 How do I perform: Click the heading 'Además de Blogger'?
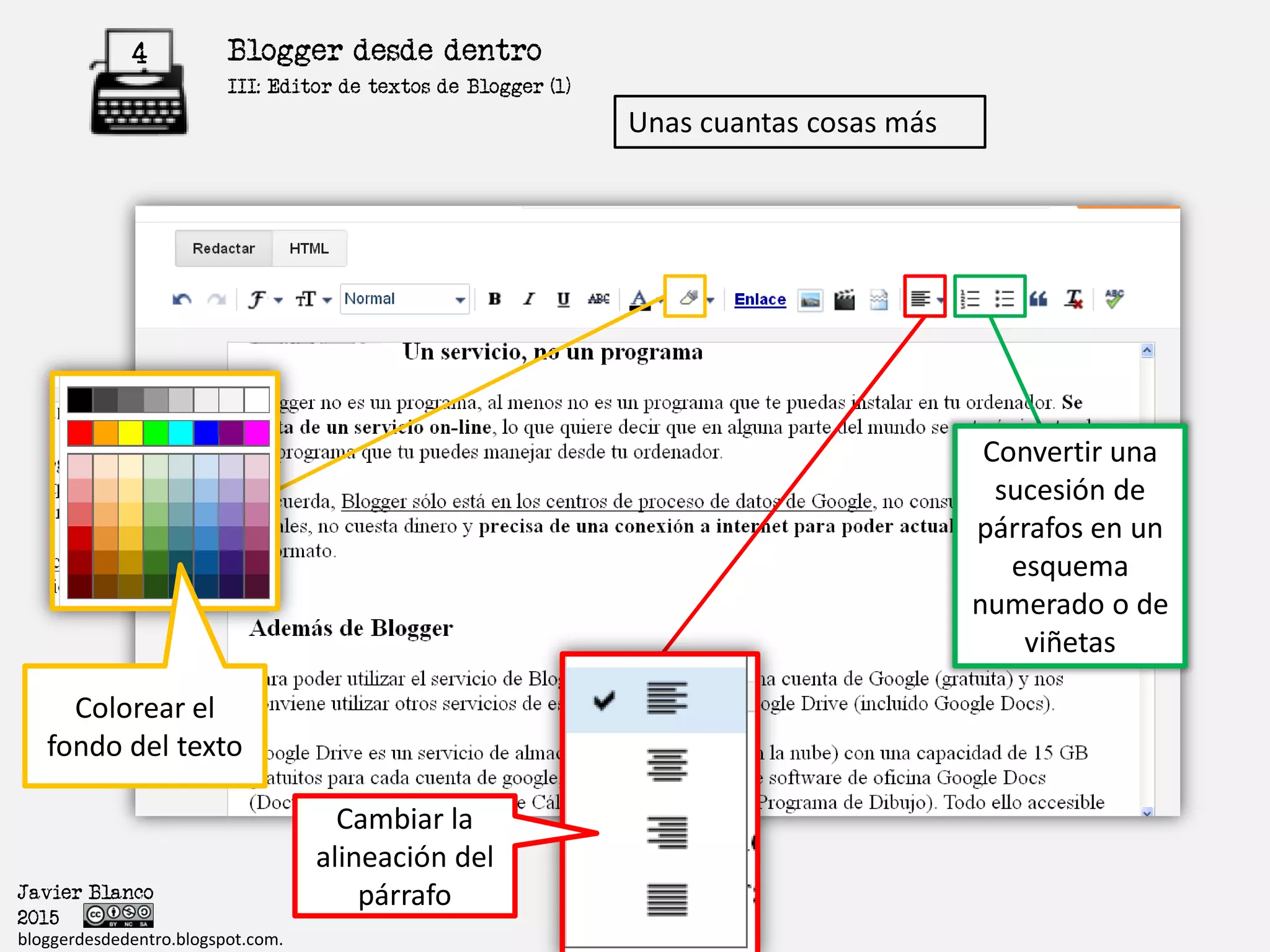coord(351,628)
